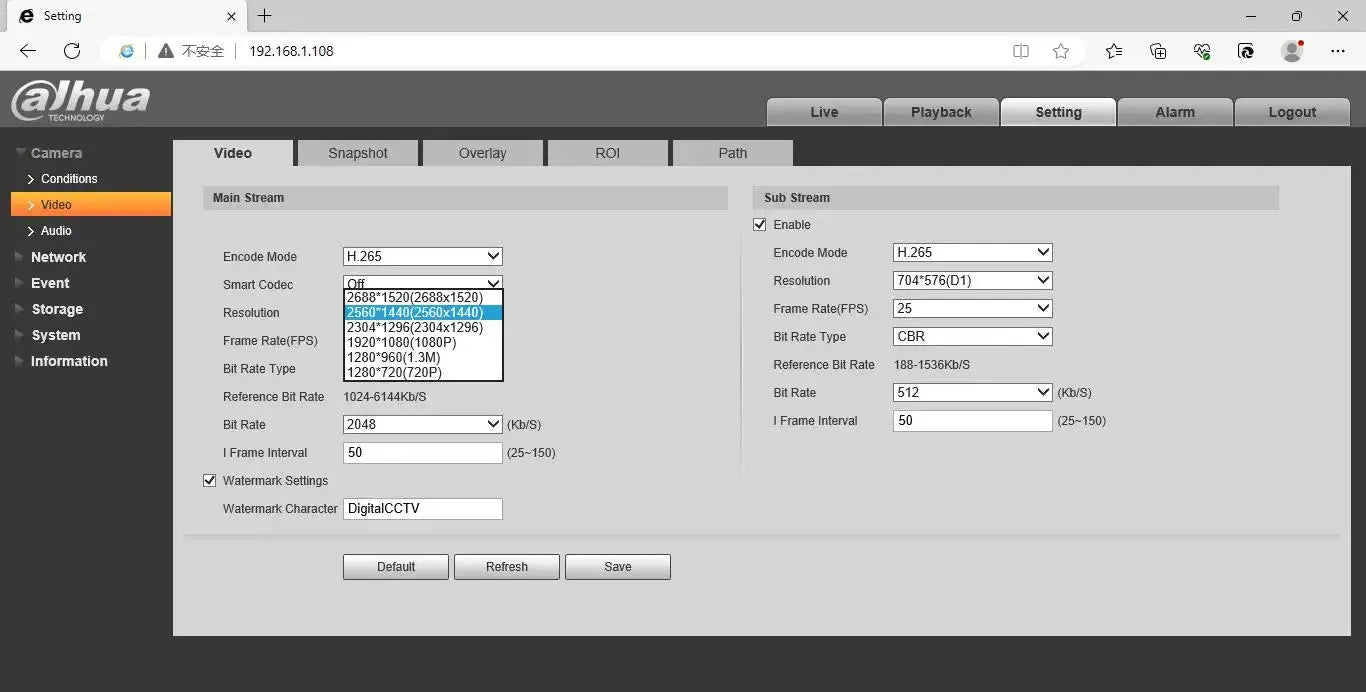This screenshot has height=692, width=1366.
Task: Select 2304*1296 resolution option
Action: tap(423, 328)
